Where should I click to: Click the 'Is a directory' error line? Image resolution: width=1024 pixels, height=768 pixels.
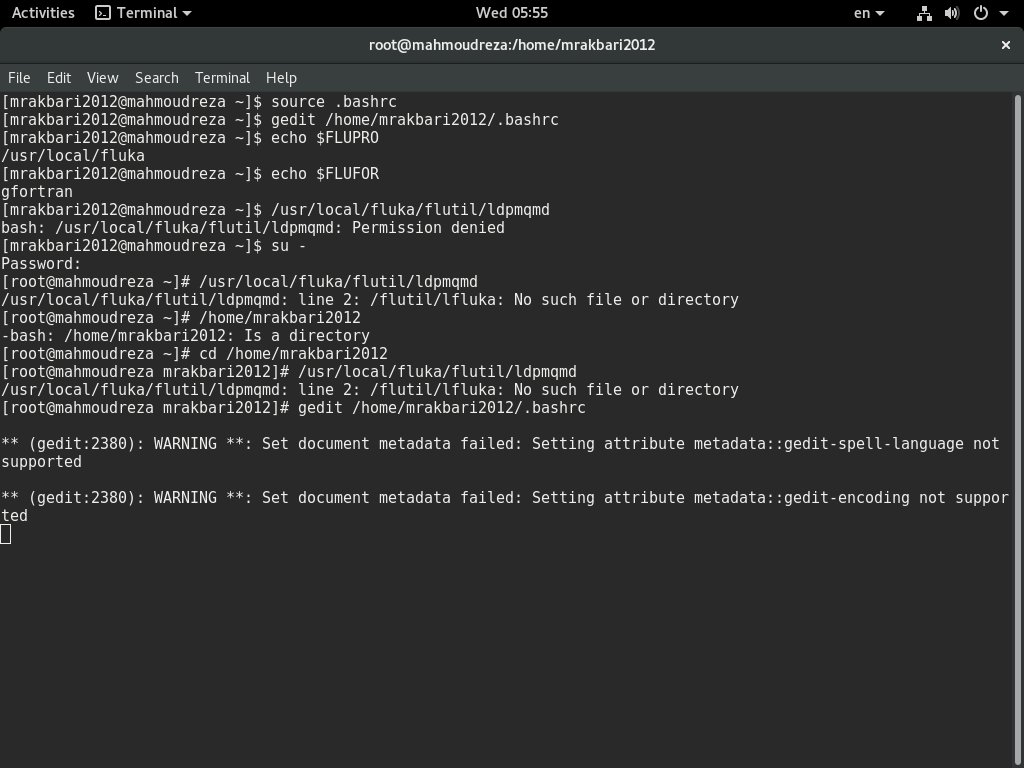point(185,336)
